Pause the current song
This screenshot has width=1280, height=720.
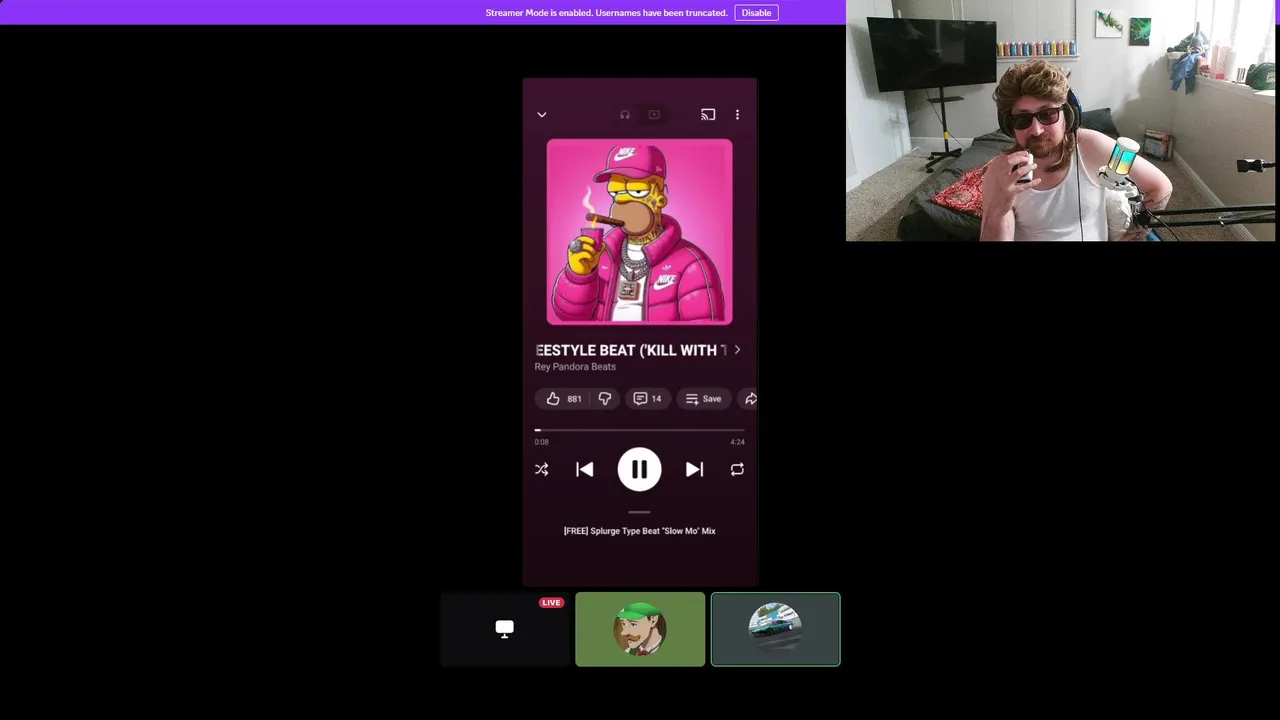[639, 469]
